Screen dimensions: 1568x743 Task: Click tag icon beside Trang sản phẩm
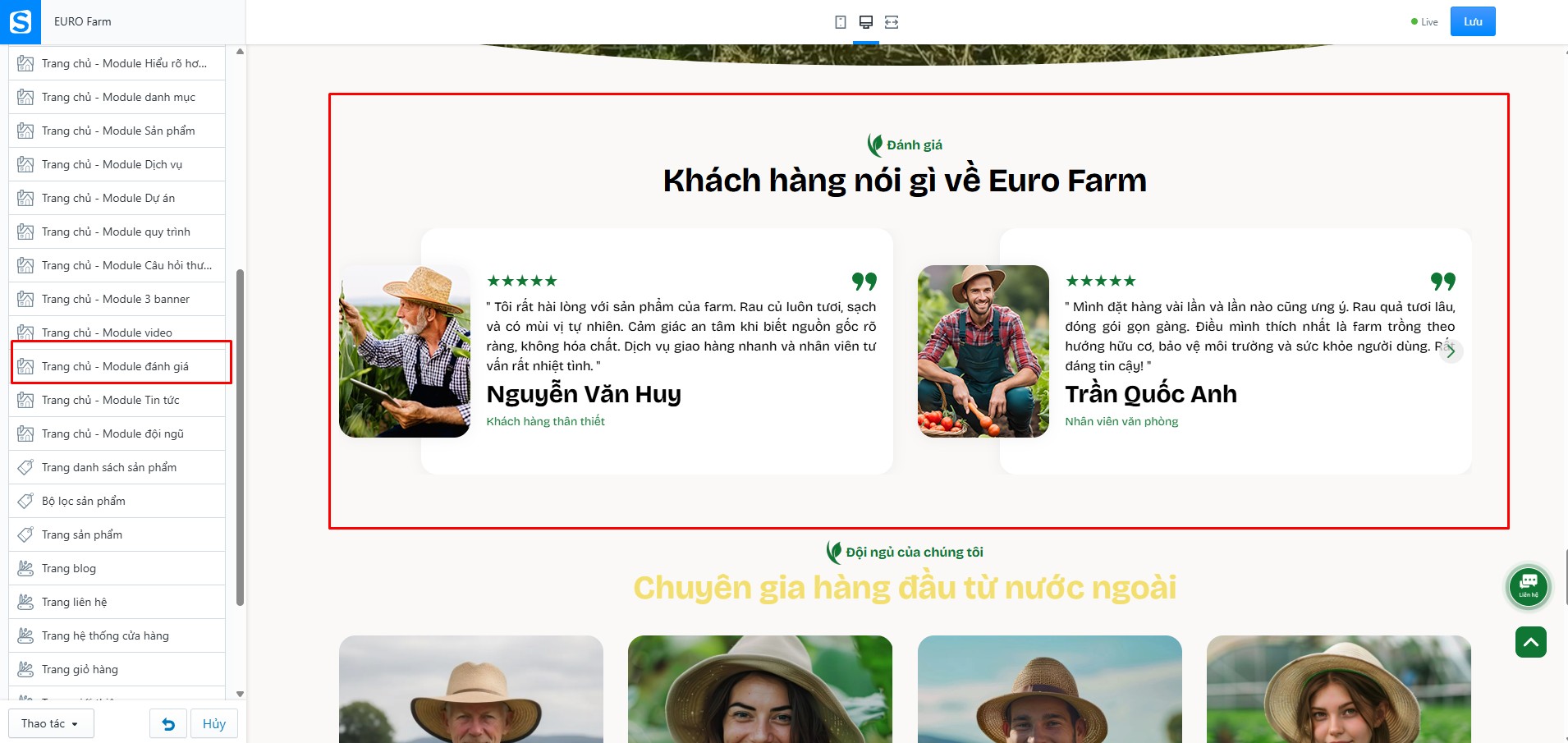pyautogui.click(x=25, y=534)
